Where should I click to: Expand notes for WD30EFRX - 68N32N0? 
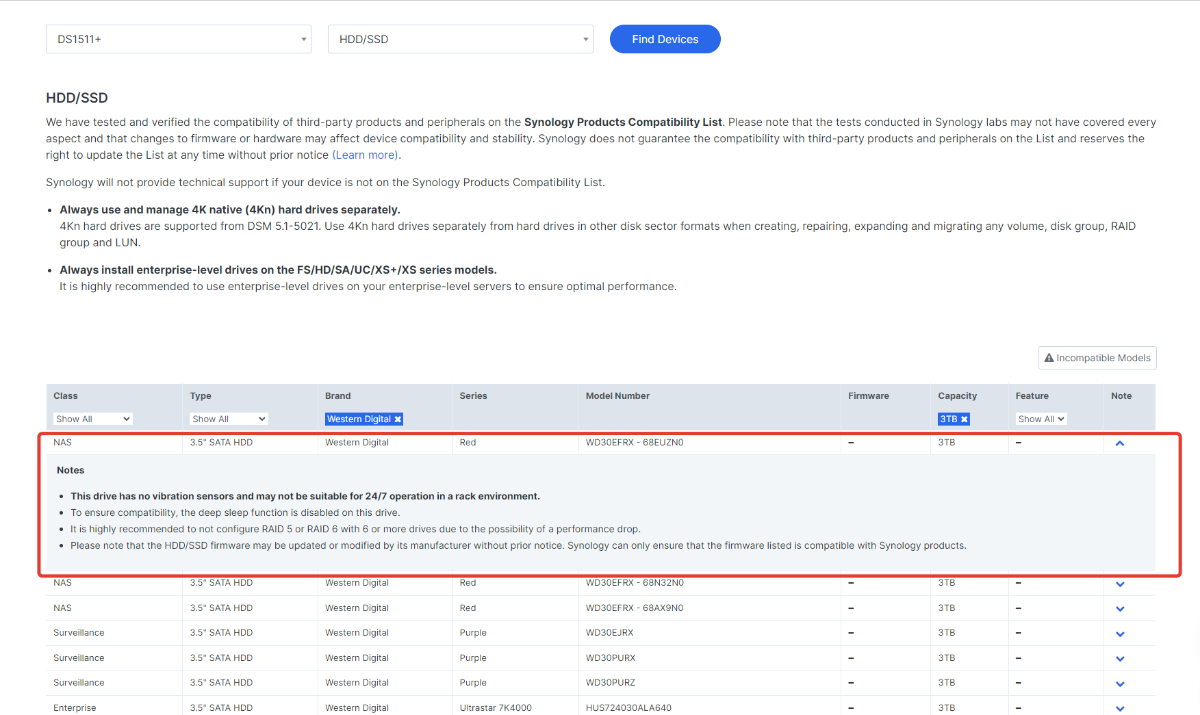[x=1120, y=583]
